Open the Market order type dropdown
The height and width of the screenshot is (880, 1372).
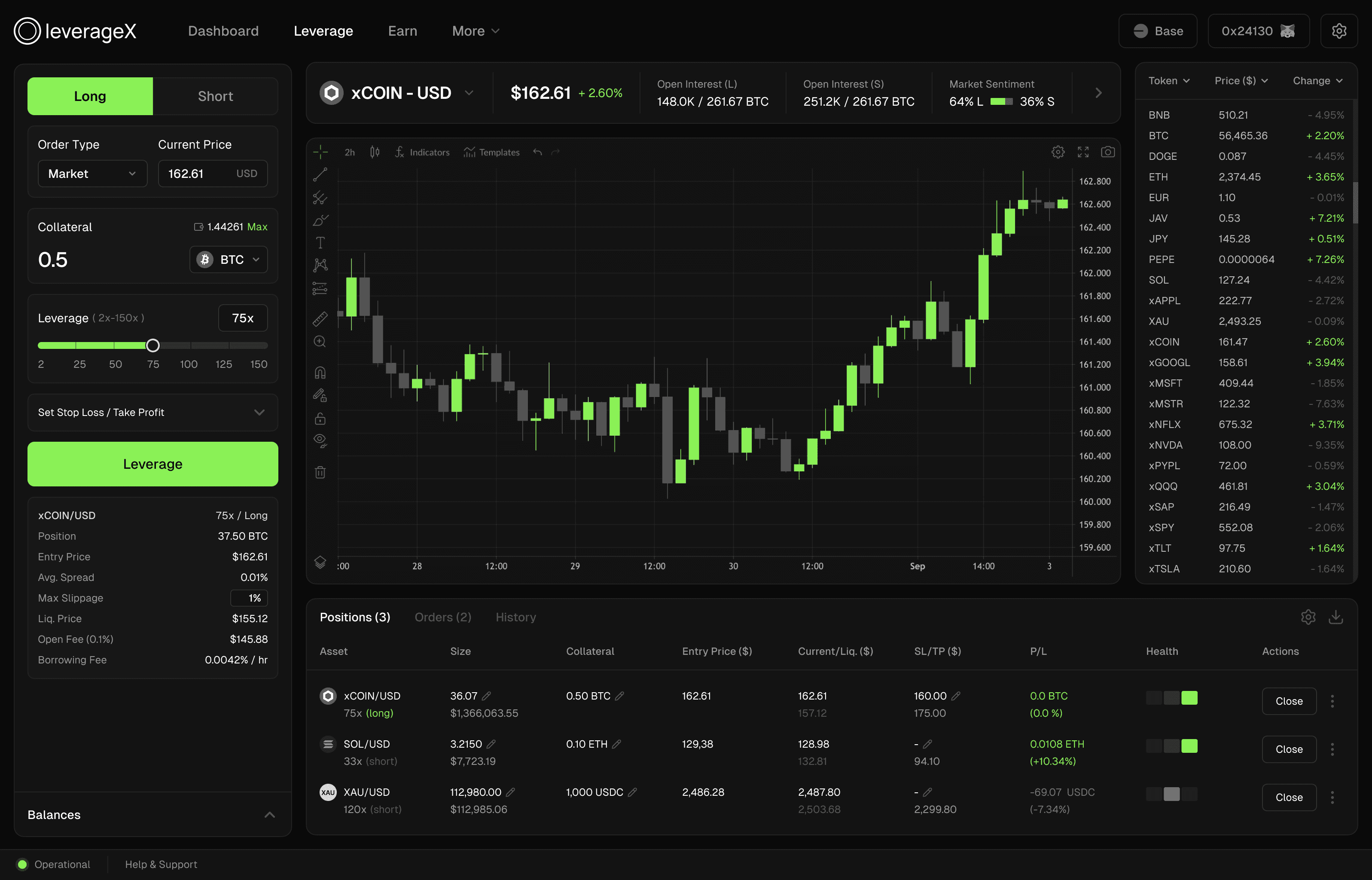92,174
